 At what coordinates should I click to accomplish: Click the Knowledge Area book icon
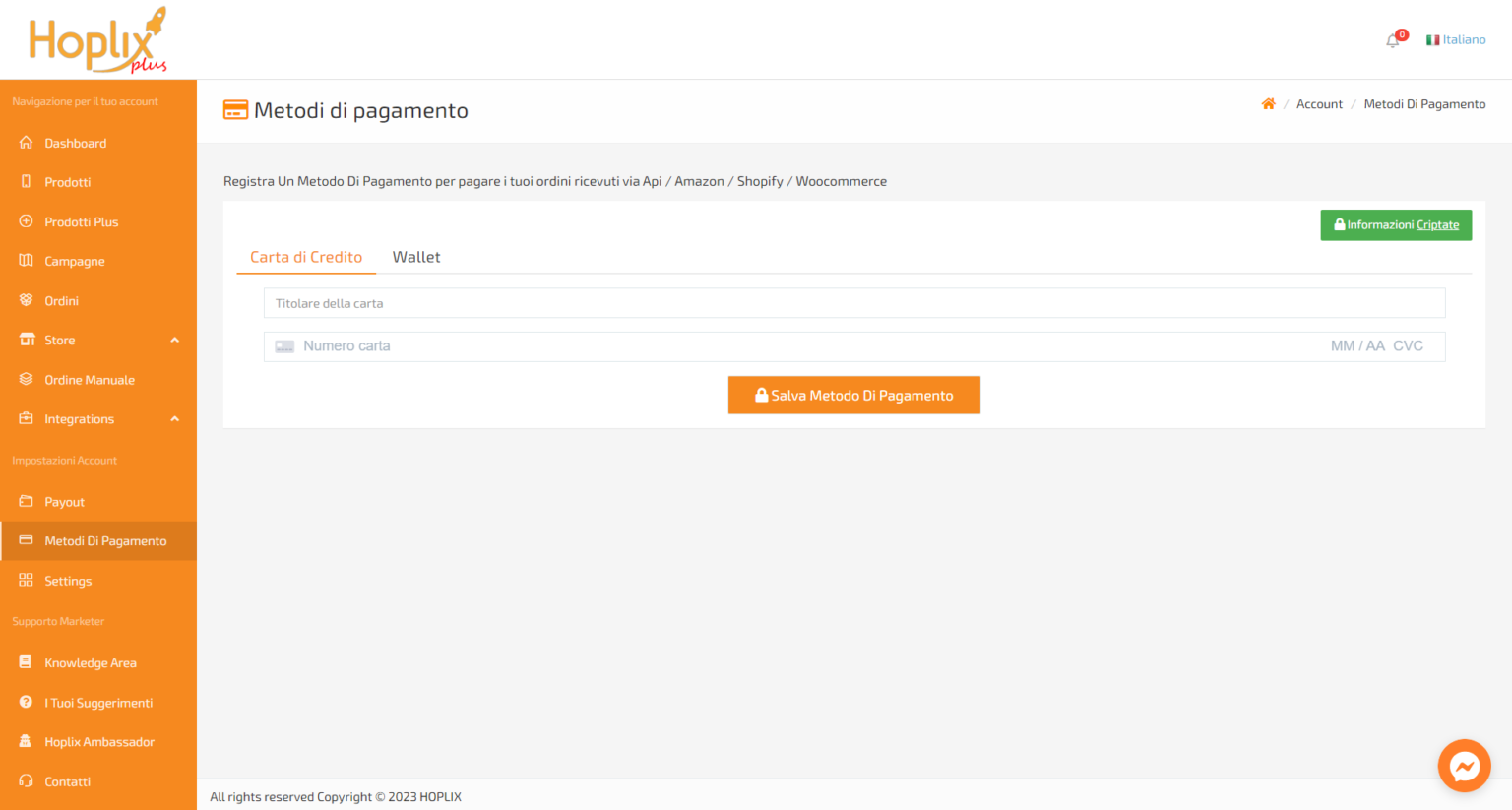(27, 662)
